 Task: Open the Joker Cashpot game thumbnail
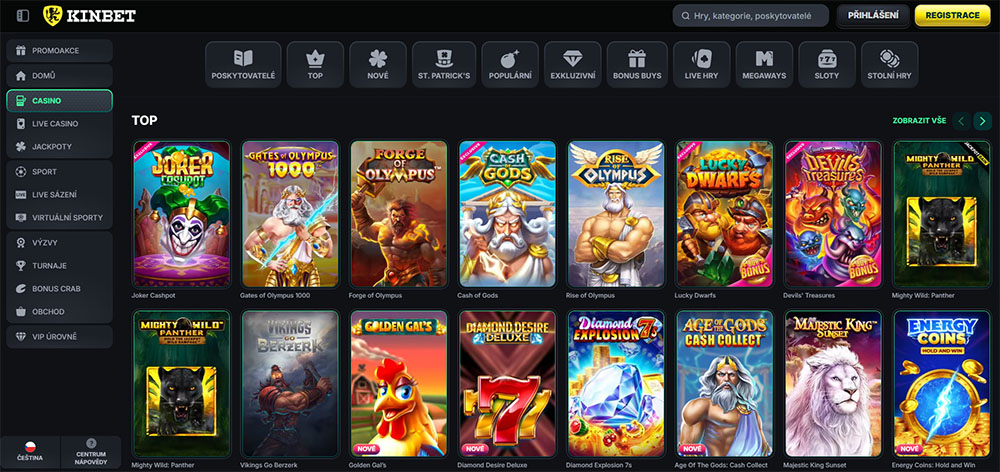click(181, 214)
